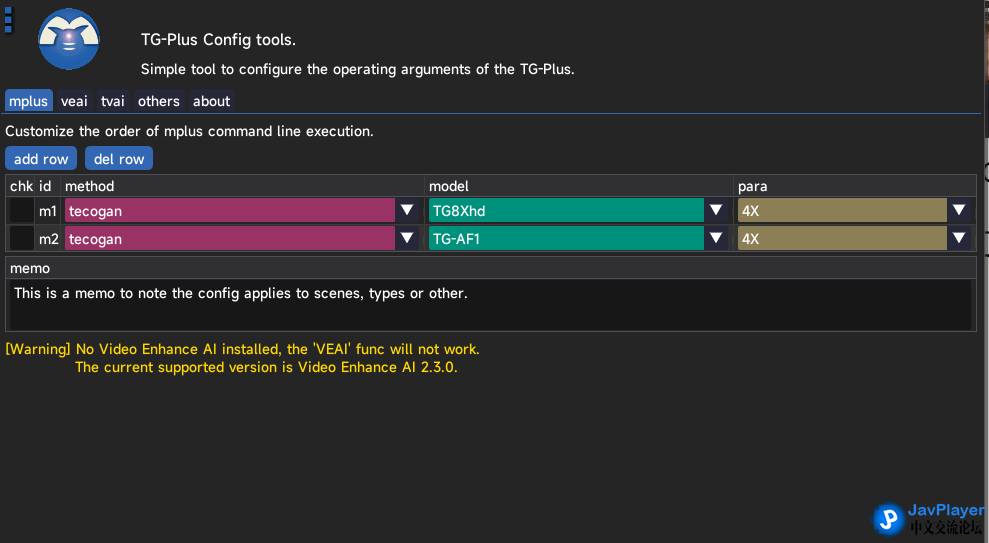
Task: Expand the m2 method tecogan dropdown
Action: (407, 239)
